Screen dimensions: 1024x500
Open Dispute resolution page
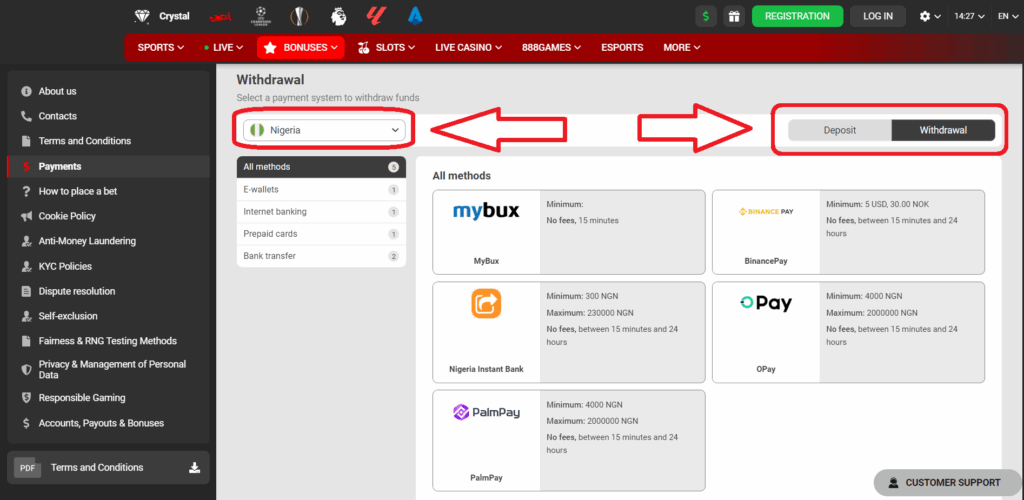(108, 291)
